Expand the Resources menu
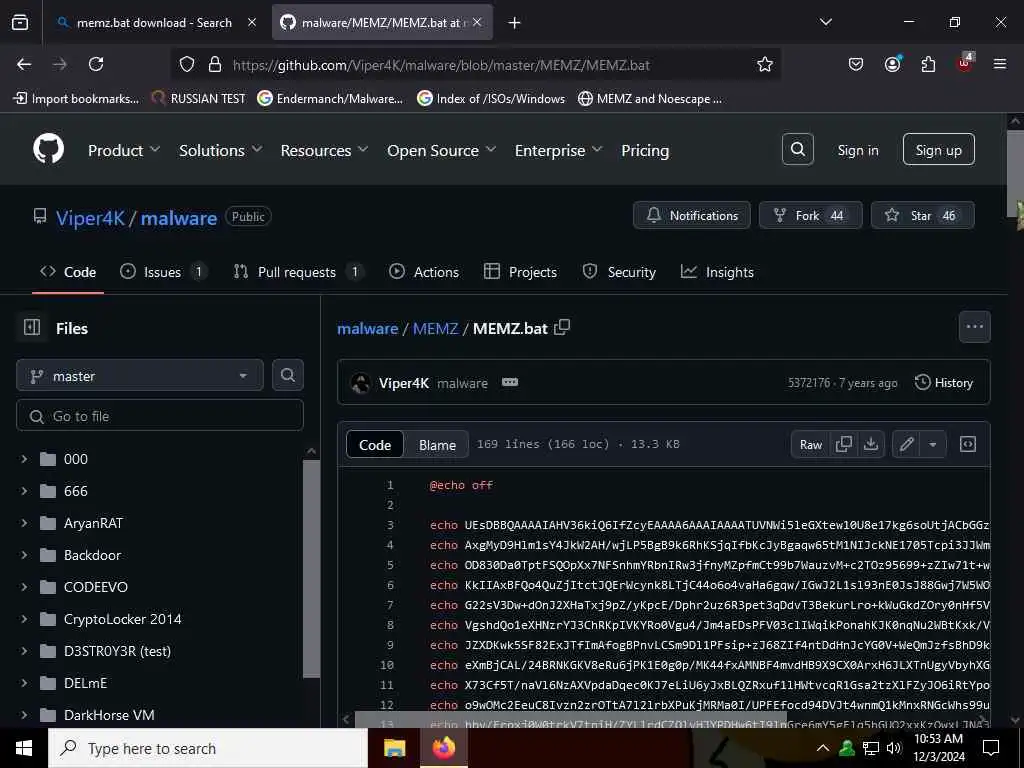The width and height of the screenshot is (1024, 768). tap(325, 150)
